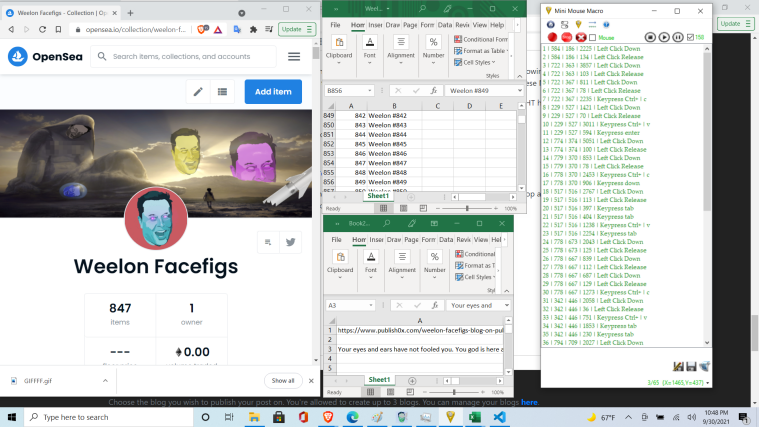Open a new browser tab

(130, 13)
